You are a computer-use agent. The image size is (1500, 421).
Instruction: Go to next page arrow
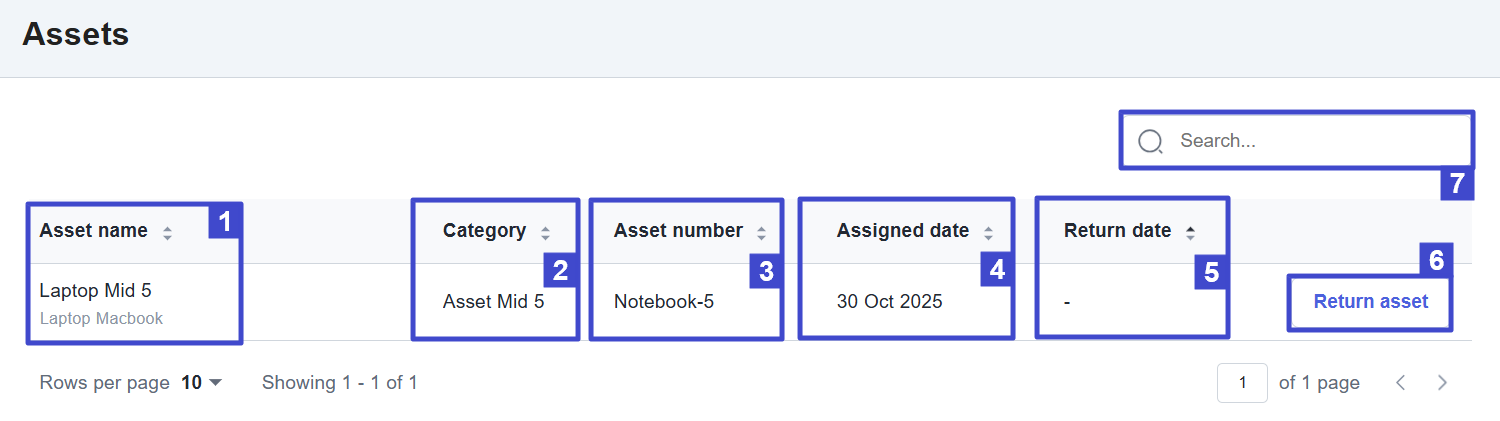[x=1442, y=382]
